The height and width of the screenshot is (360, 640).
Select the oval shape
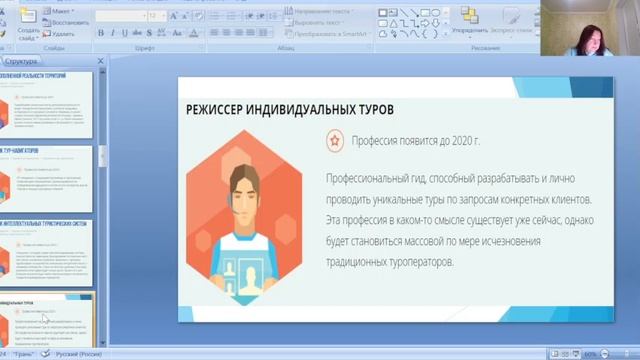coord(436,13)
